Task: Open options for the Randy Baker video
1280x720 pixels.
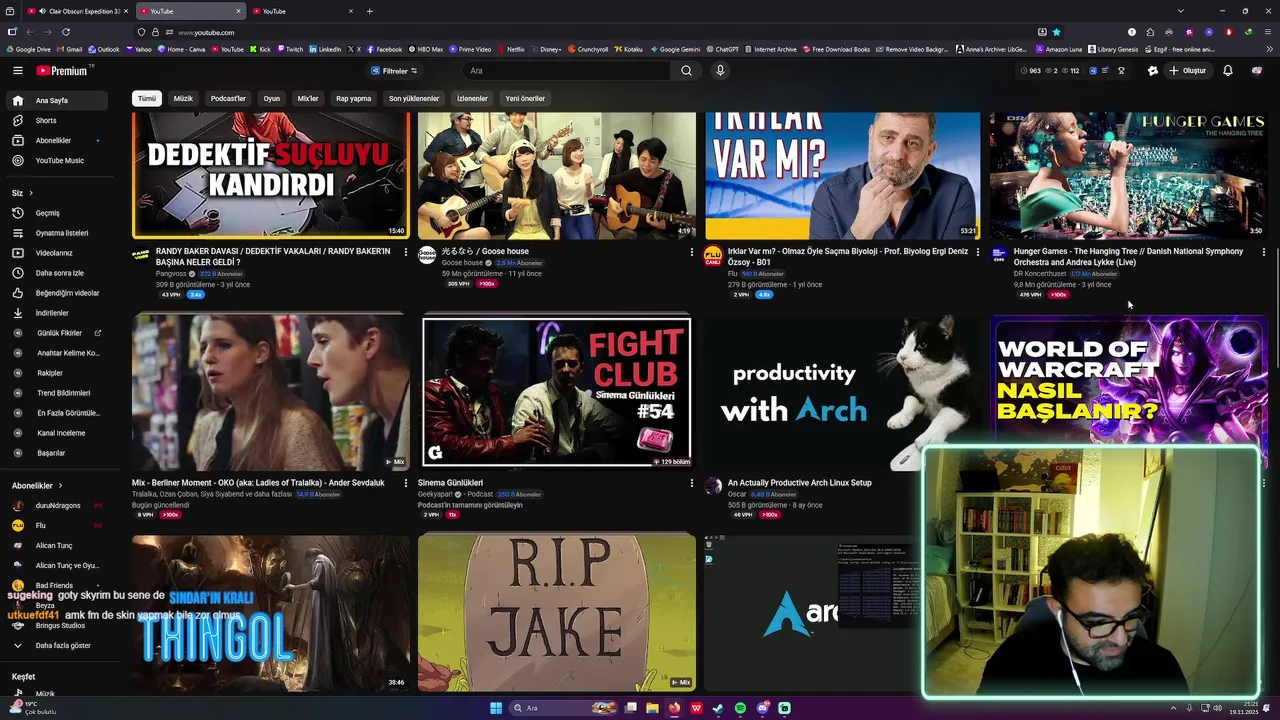Action: coord(405,252)
